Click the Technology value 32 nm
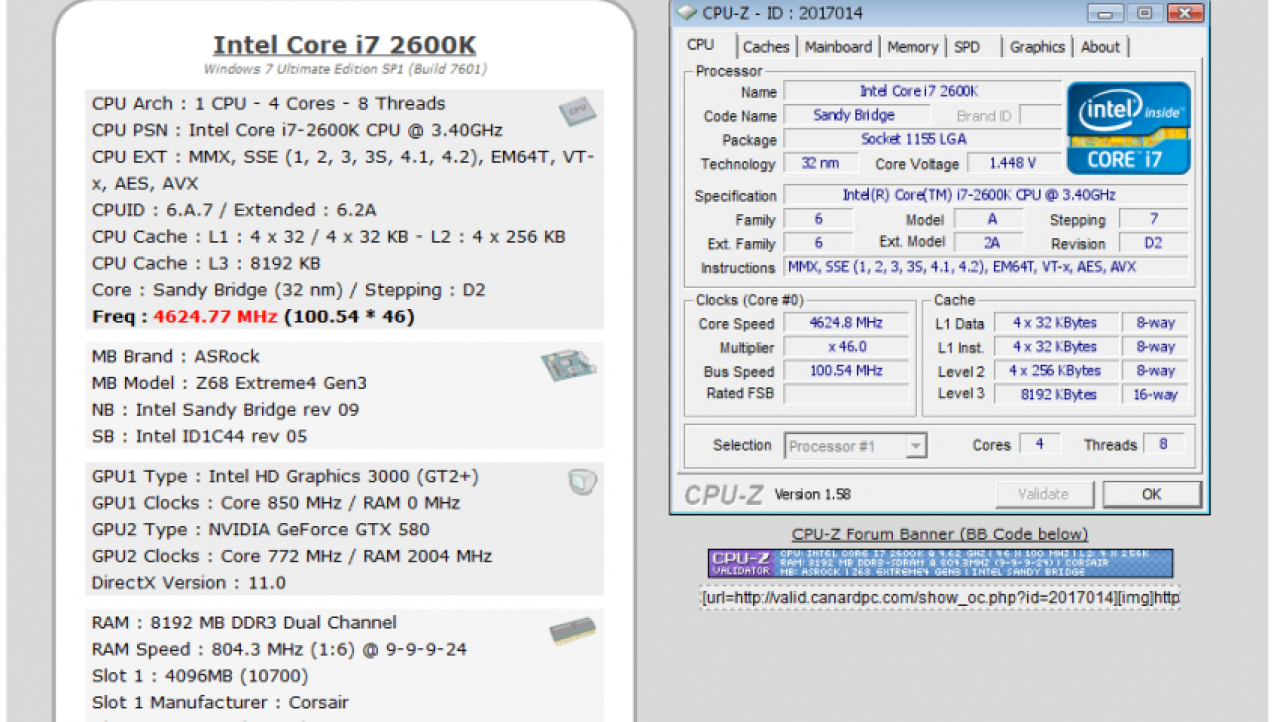The height and width of the screenshot is (722, 1280). (820, 164)
